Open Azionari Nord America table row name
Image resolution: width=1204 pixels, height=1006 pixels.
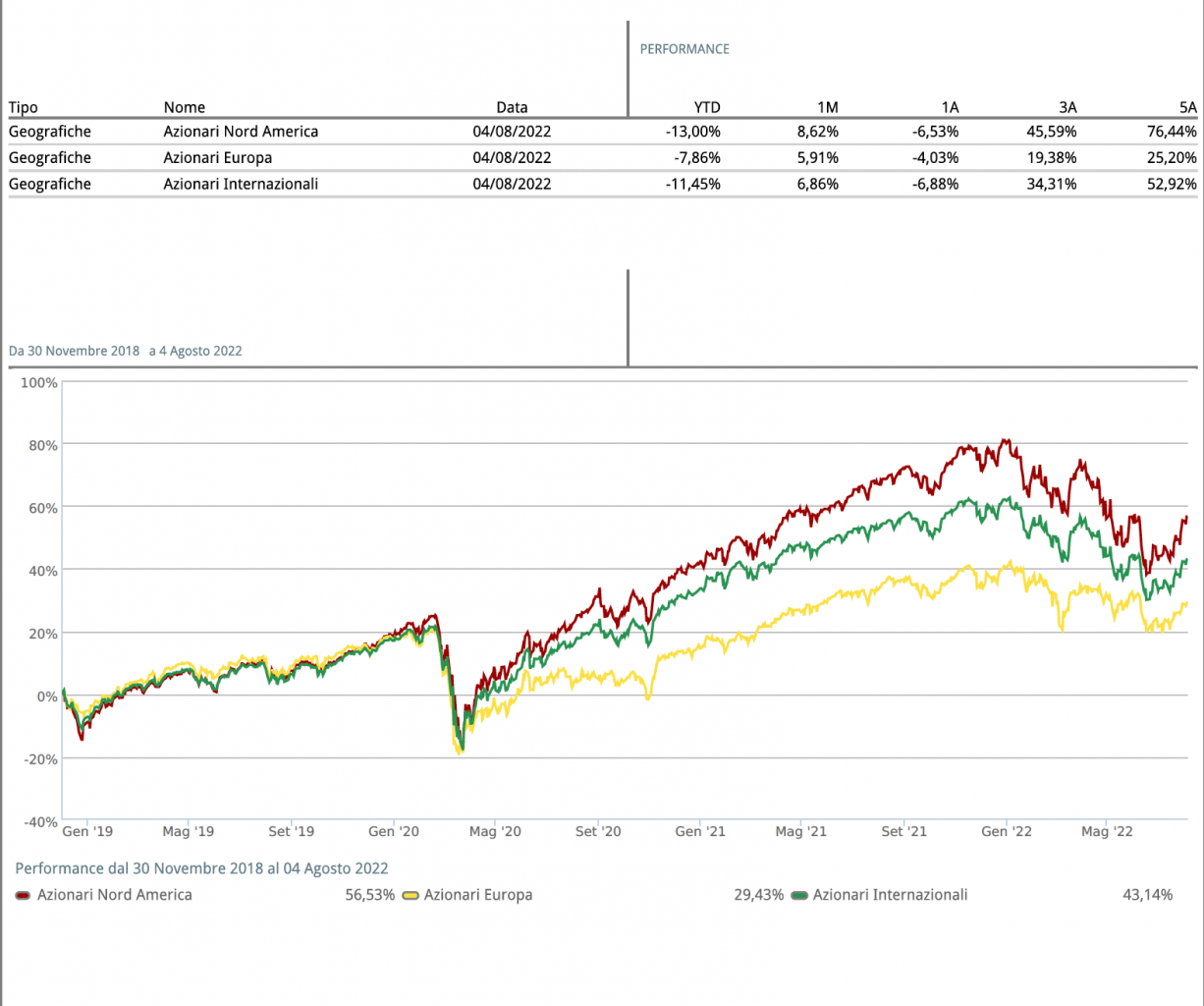click(x=241, y=132)
